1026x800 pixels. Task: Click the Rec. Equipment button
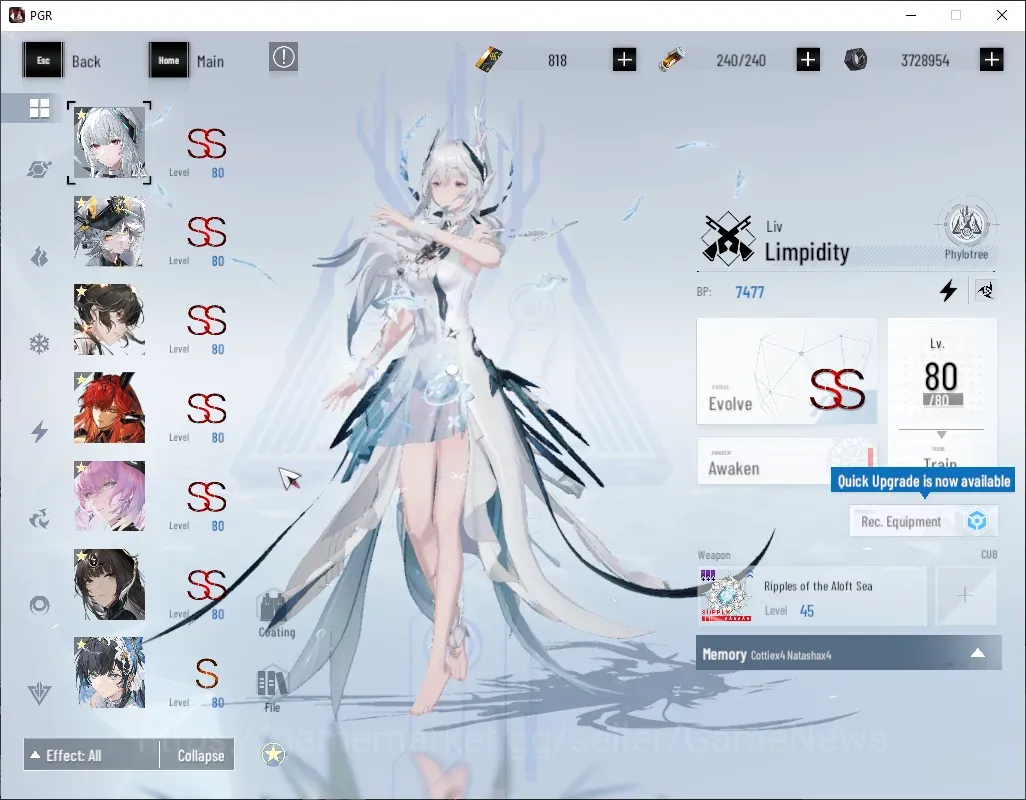(923, 521)
